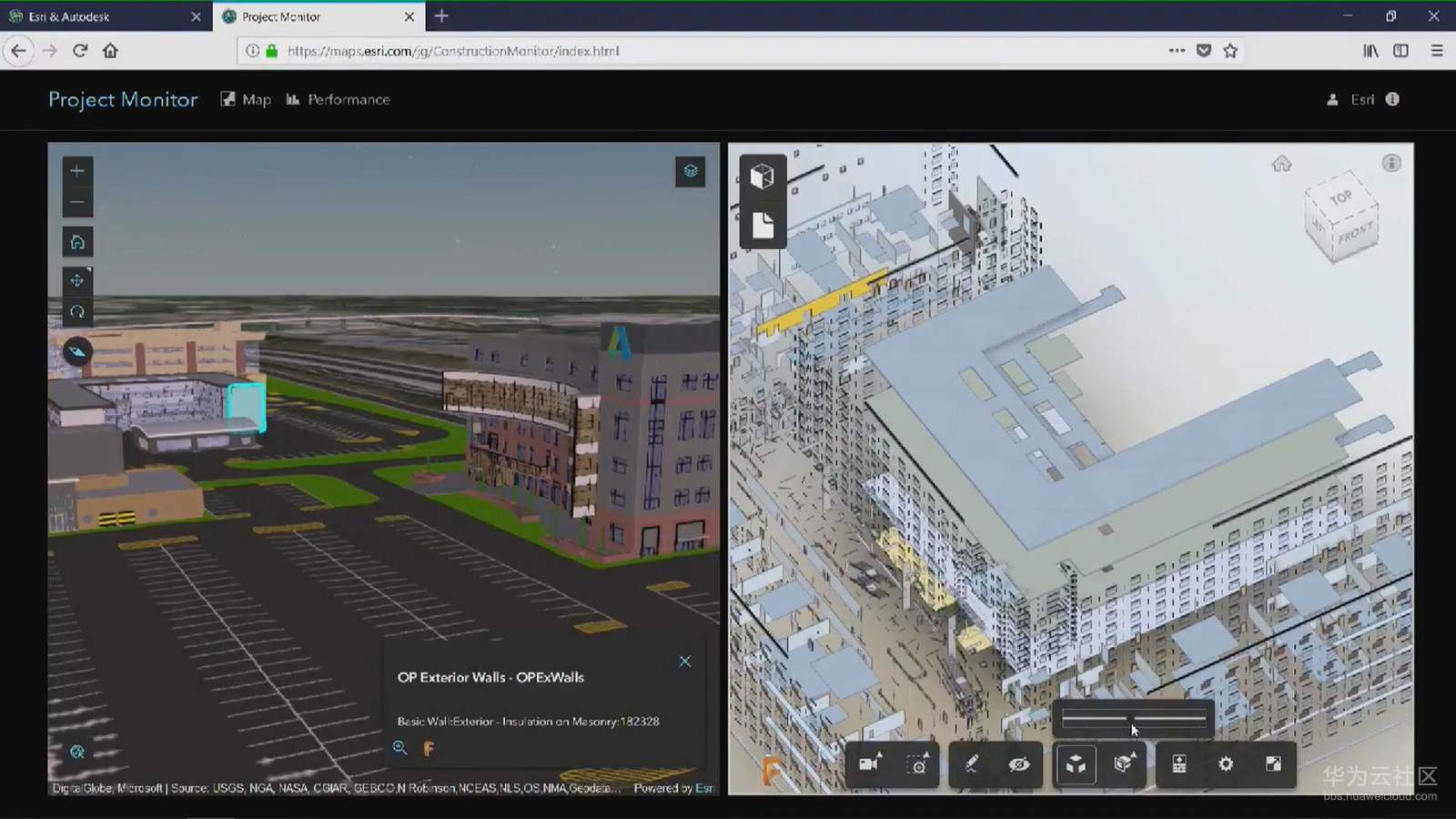Close the OP Exterior Walls popup
This screenshot has width=1456, height=819.
(x=685, y=662)
